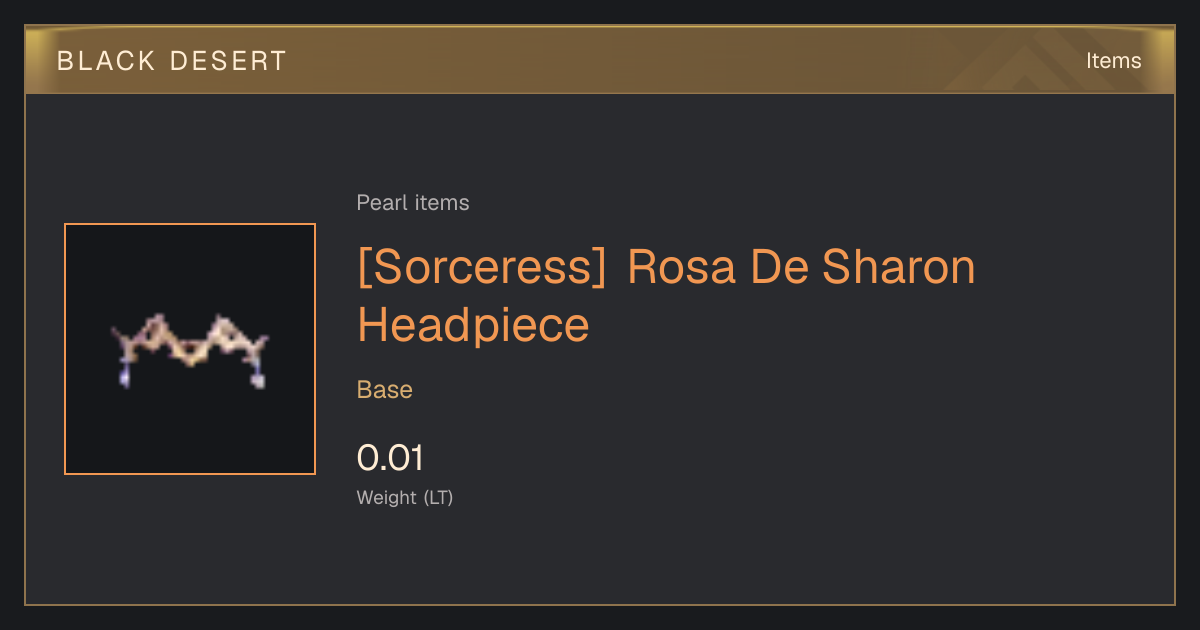1200x630 pixels.
Task: Click the orange-bordered item thumbnail frame
Action: [x=190, y=349]
